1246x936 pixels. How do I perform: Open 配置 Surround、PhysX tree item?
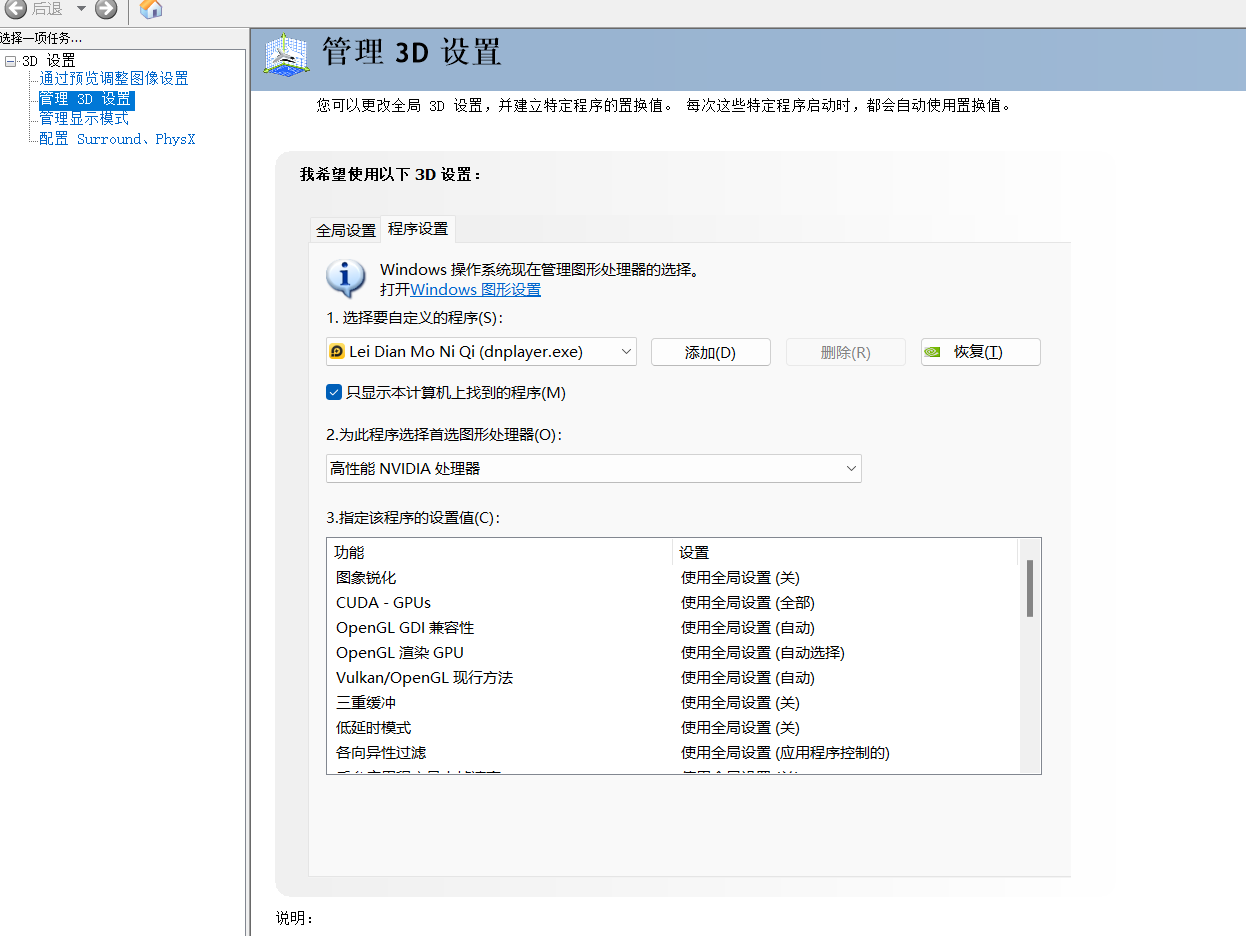tap(117, 139)
